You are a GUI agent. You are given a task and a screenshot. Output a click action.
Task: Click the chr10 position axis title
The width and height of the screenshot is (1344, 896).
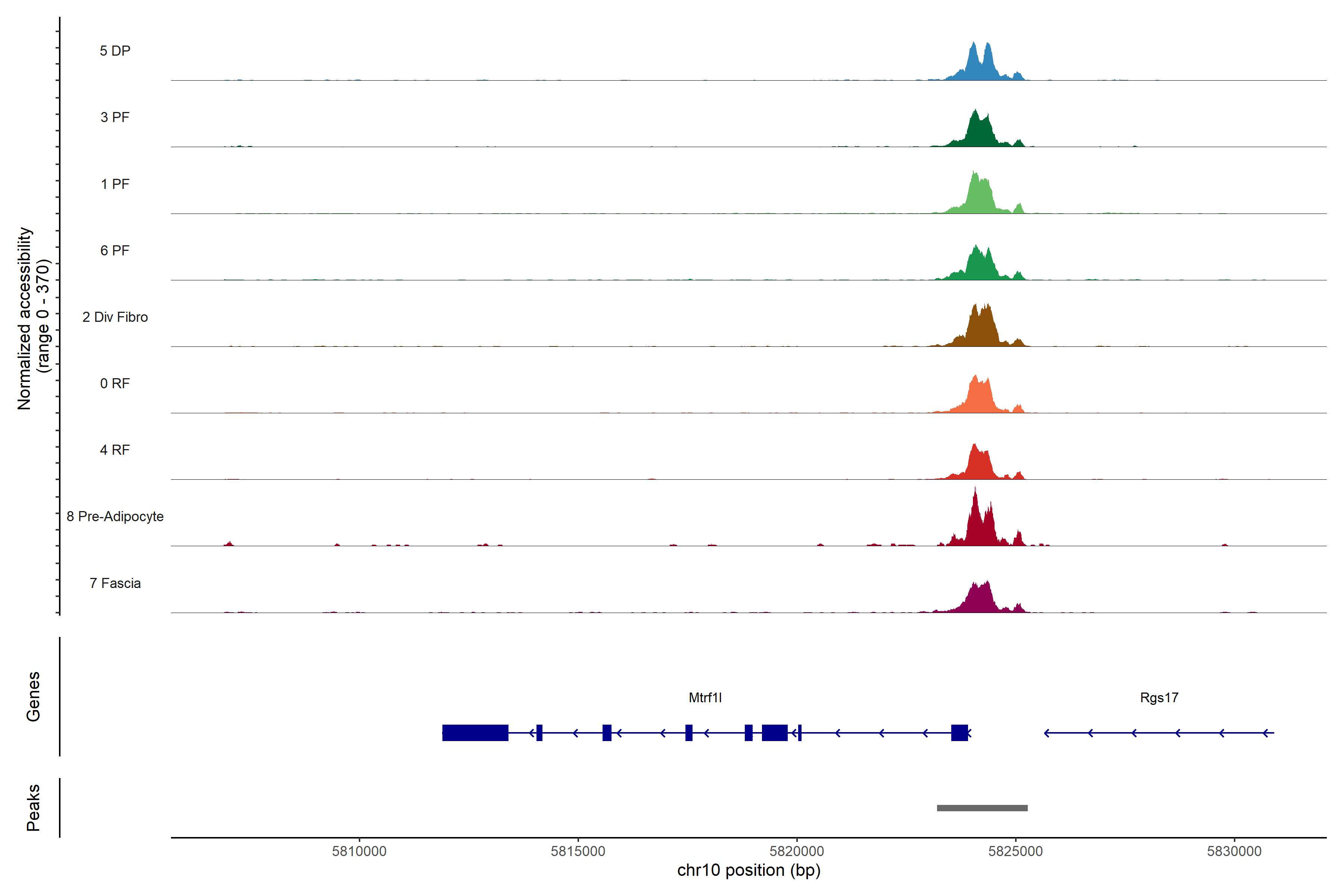coord(749,871)
